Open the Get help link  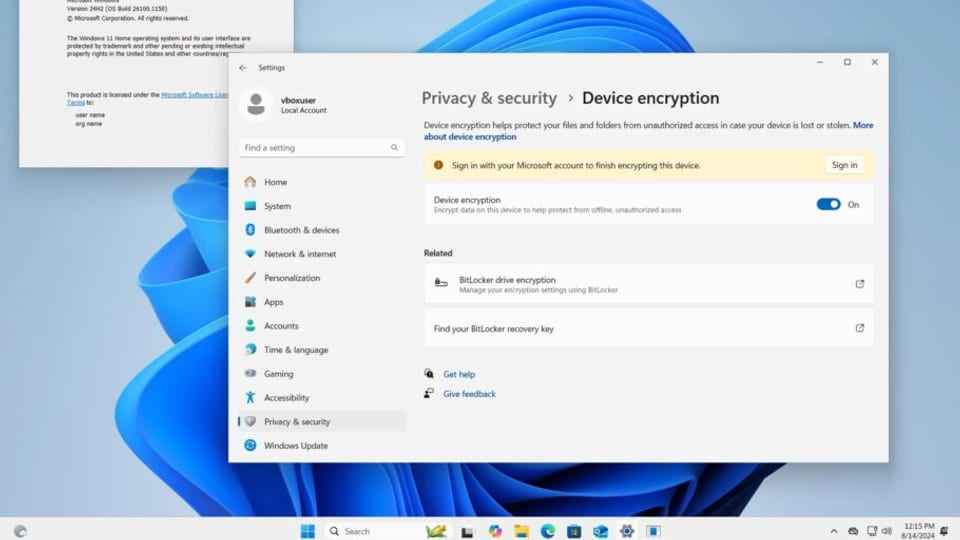click(x=459, y=374)
